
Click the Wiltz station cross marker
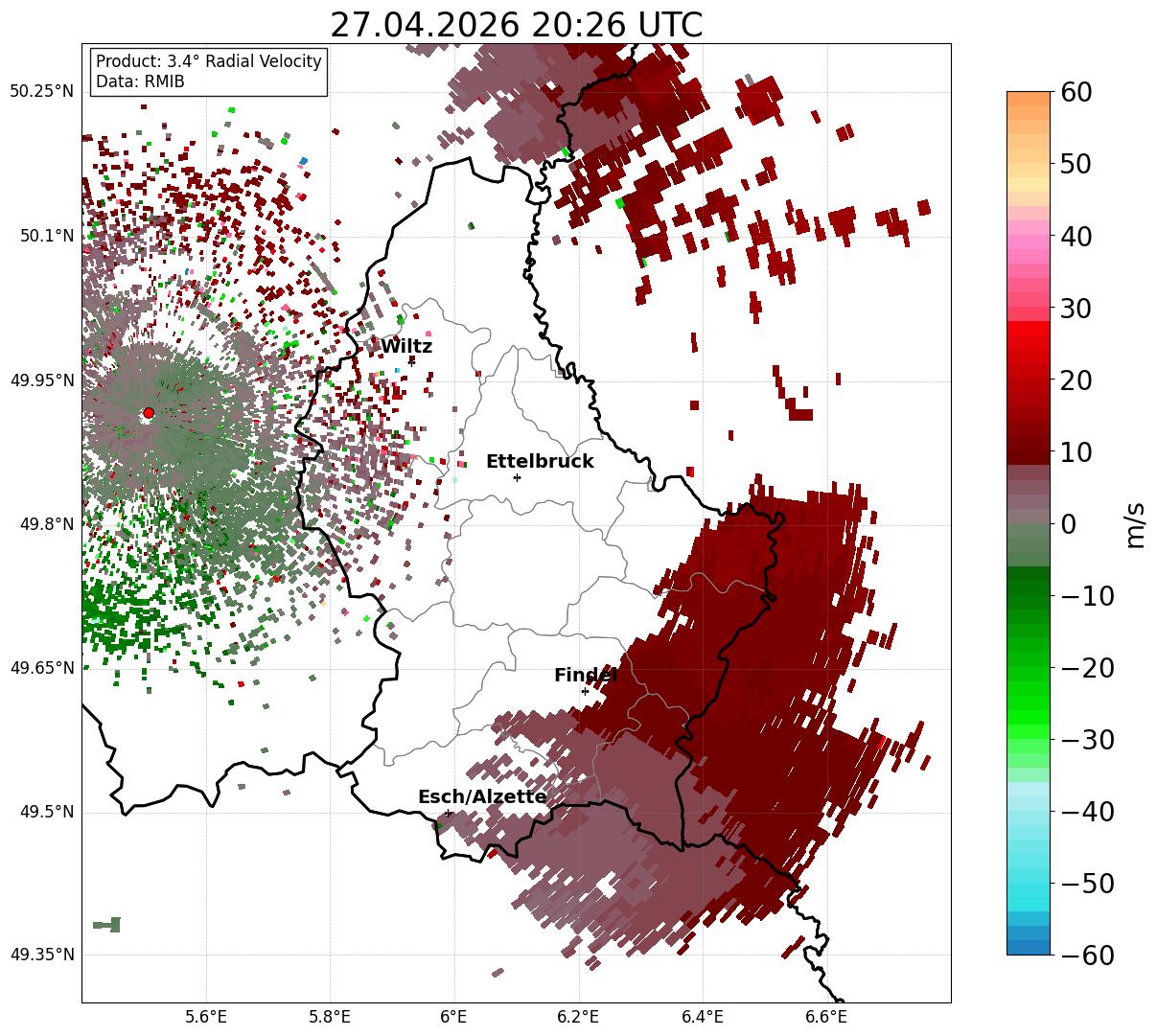click(x=412, y=362)
